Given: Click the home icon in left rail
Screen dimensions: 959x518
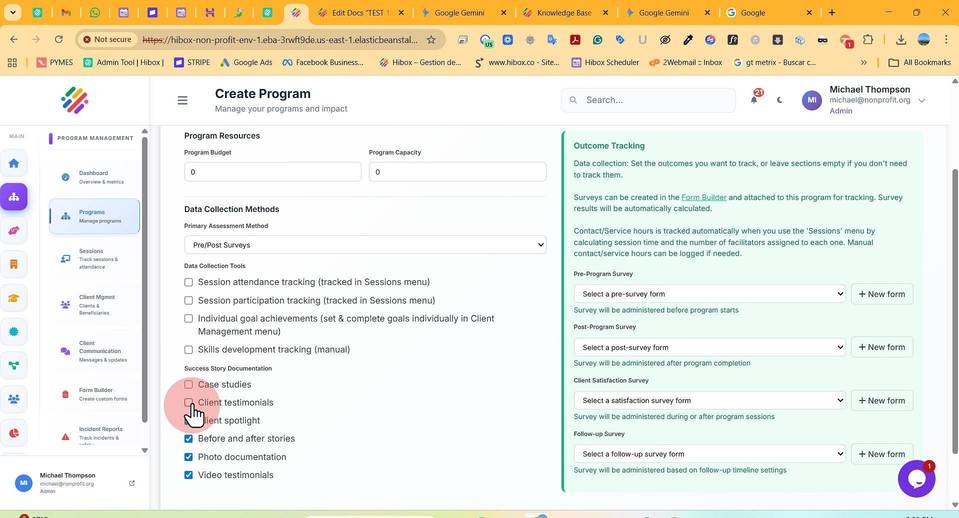Looking at the screenshot, I should (13, 163).
